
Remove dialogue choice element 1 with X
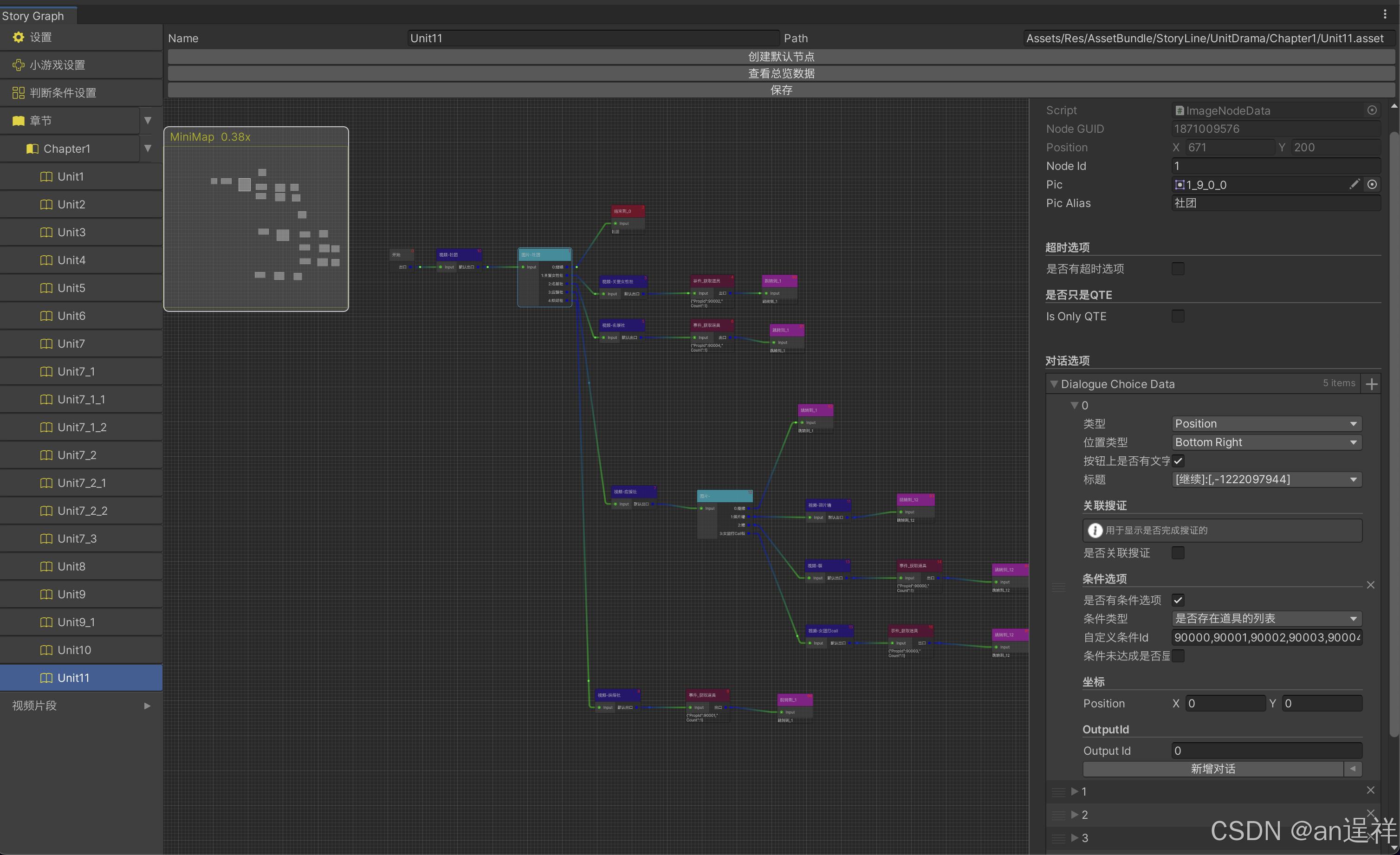[1370, 790]
